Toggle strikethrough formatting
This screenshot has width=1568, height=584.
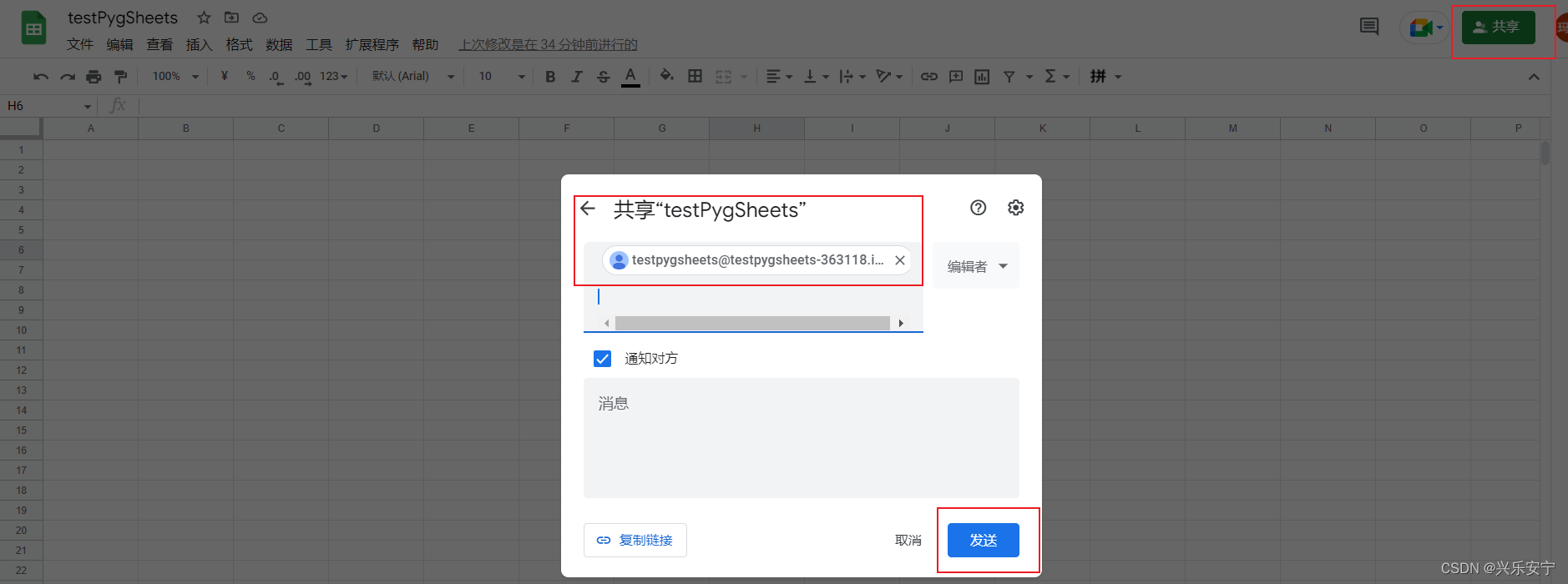pos(604,77)
